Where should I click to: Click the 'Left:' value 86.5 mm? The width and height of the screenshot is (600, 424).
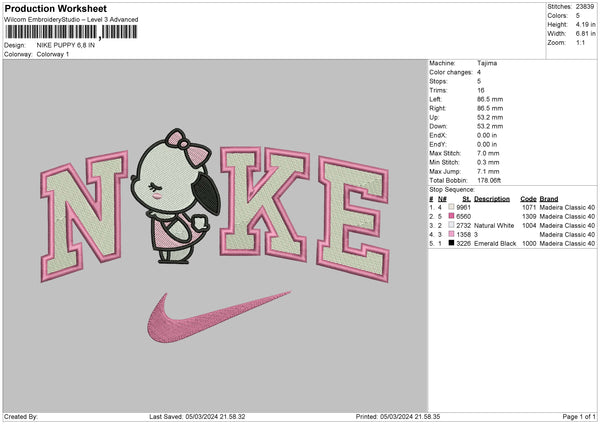490,99
